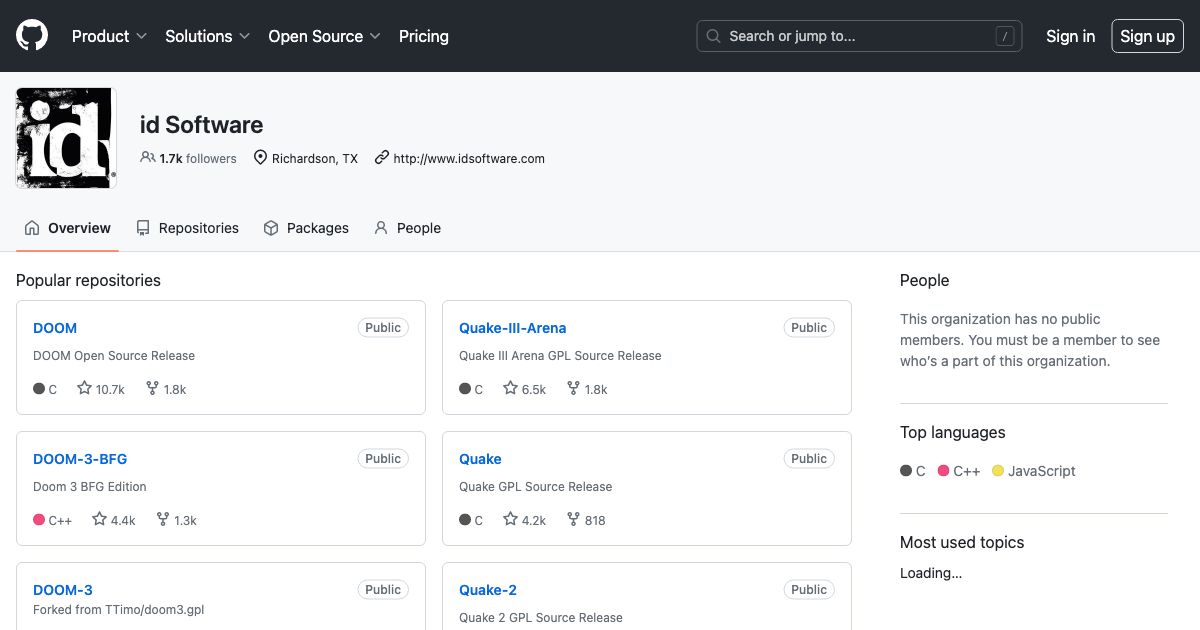This screenshot has width=1200, height=630.
Task: Select the Repositories tab book icon
Action: (142, 228)
